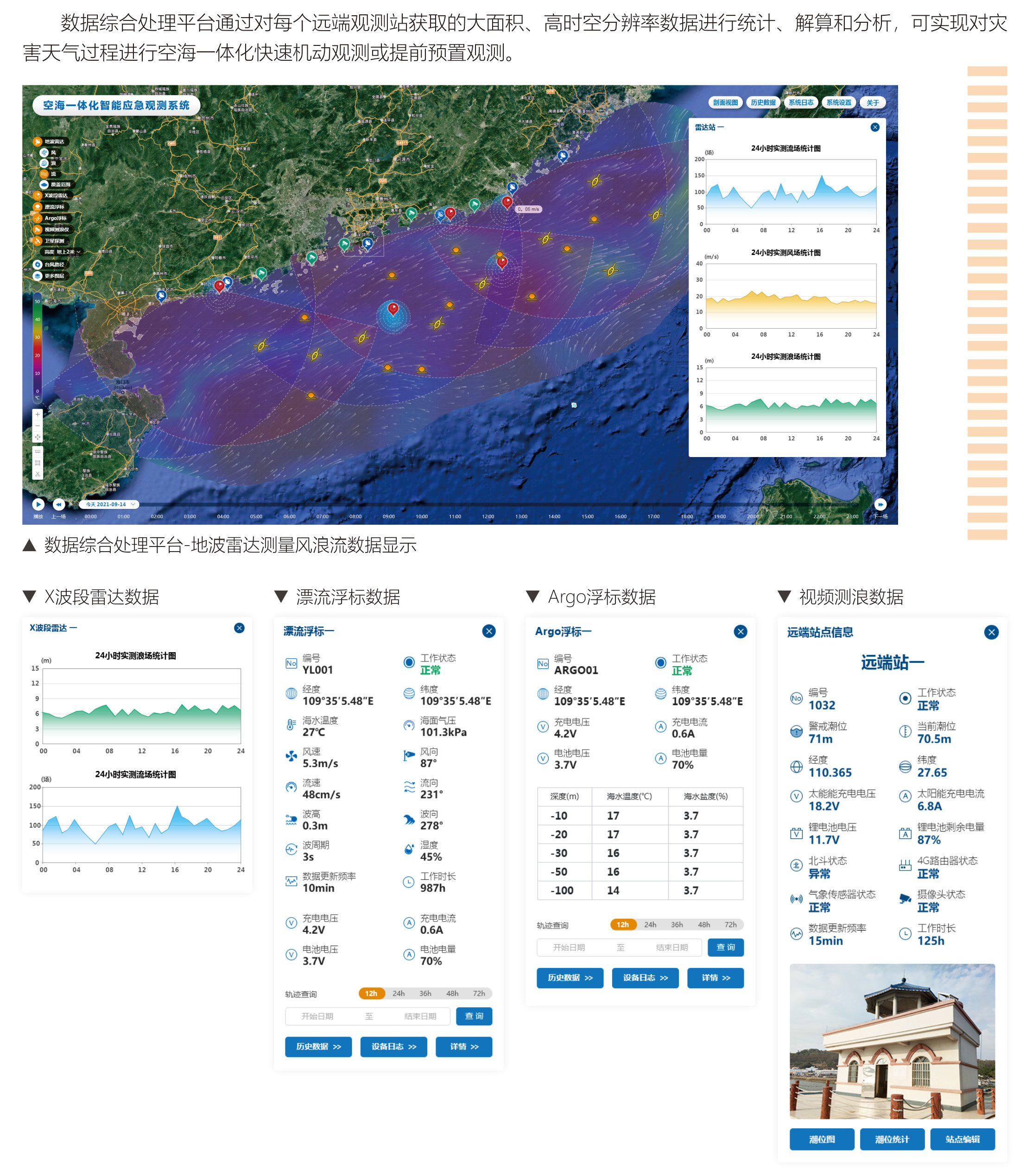Select the scissors clip tool icon
The height and width of the screenshot is (1176, 1026).
[37, 474]
